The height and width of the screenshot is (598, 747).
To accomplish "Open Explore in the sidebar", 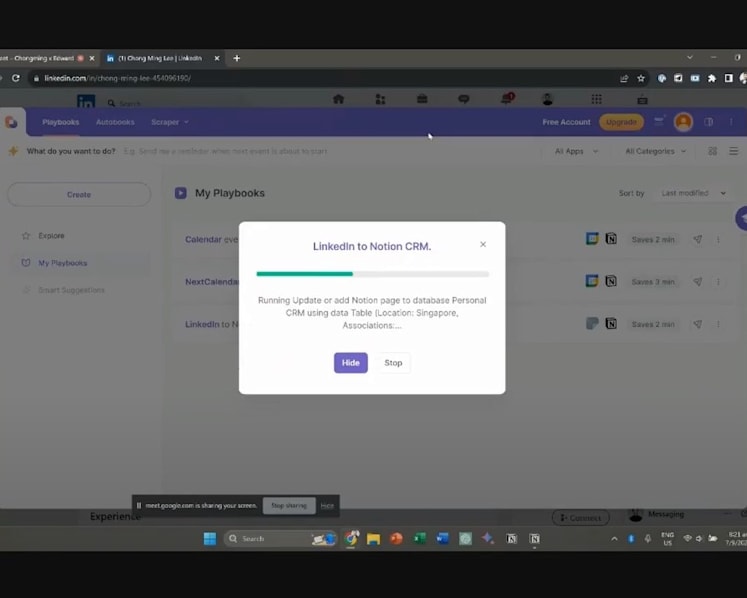I will 51,236.
